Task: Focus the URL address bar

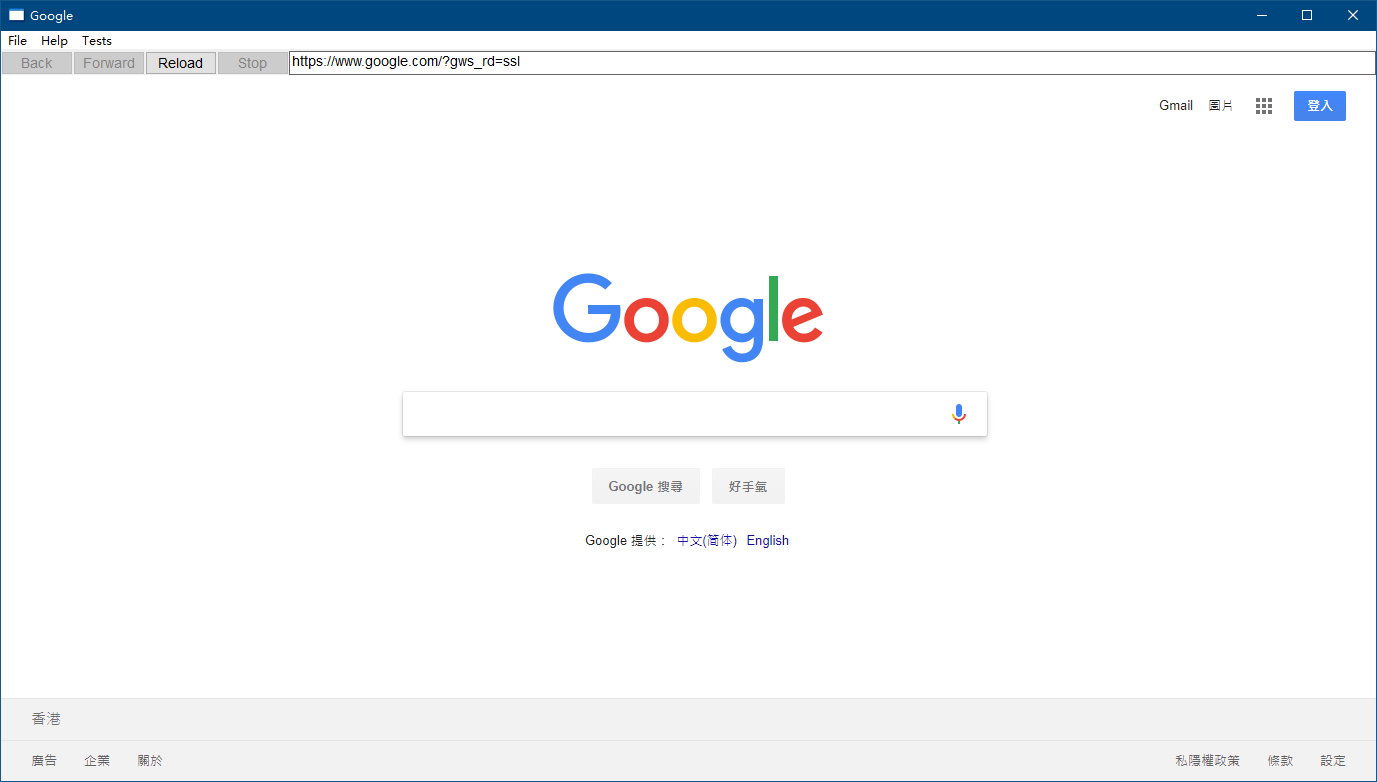Action: point(832,63)
